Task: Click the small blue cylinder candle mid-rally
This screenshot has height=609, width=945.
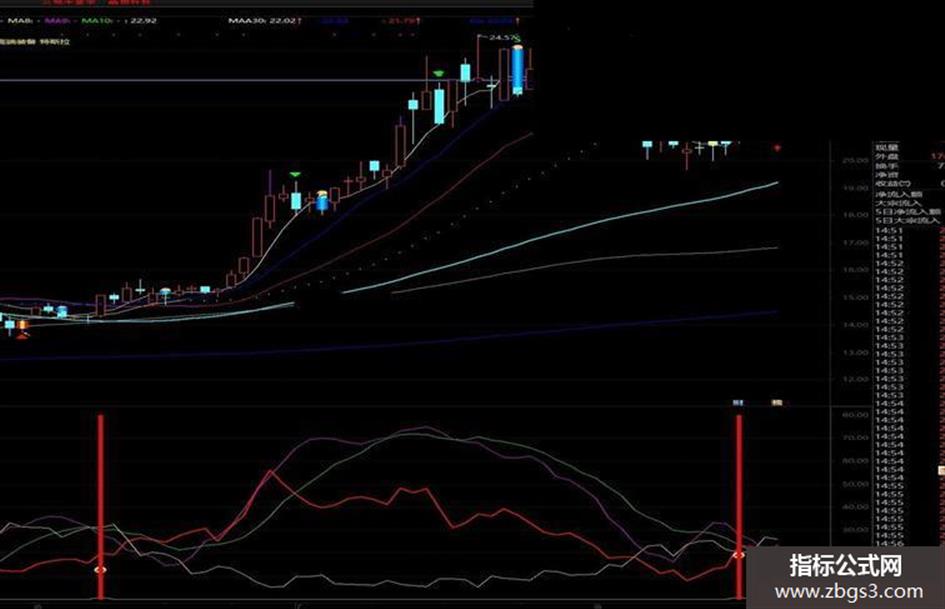Action: click(322, 201)
